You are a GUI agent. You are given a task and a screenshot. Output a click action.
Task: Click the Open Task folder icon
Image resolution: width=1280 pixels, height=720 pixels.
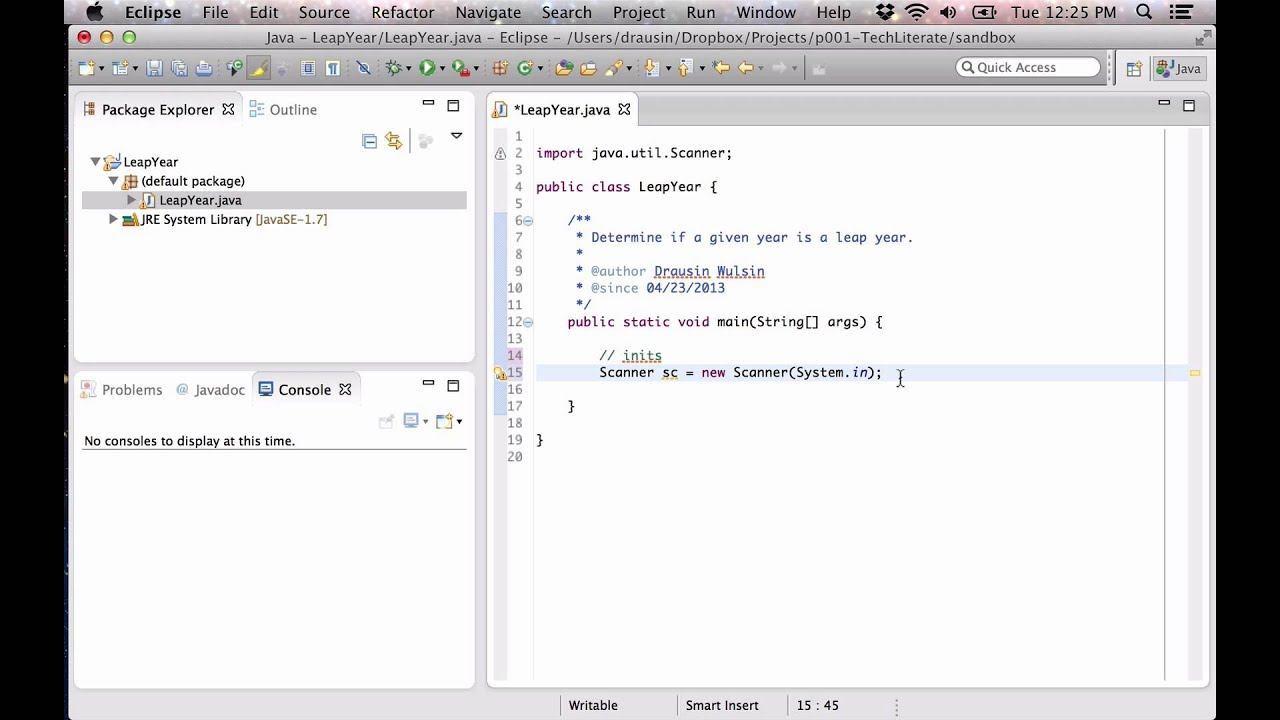(588, 68)
